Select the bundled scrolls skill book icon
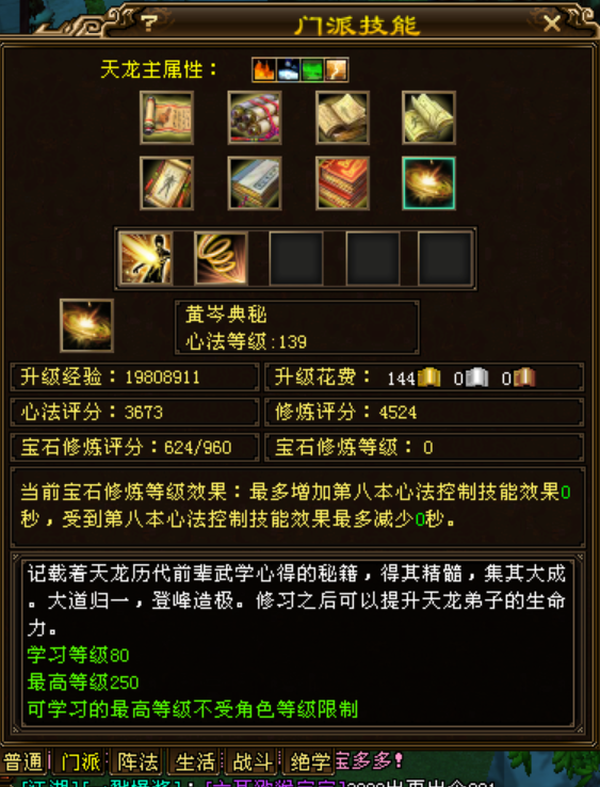 tap(255, 117)
